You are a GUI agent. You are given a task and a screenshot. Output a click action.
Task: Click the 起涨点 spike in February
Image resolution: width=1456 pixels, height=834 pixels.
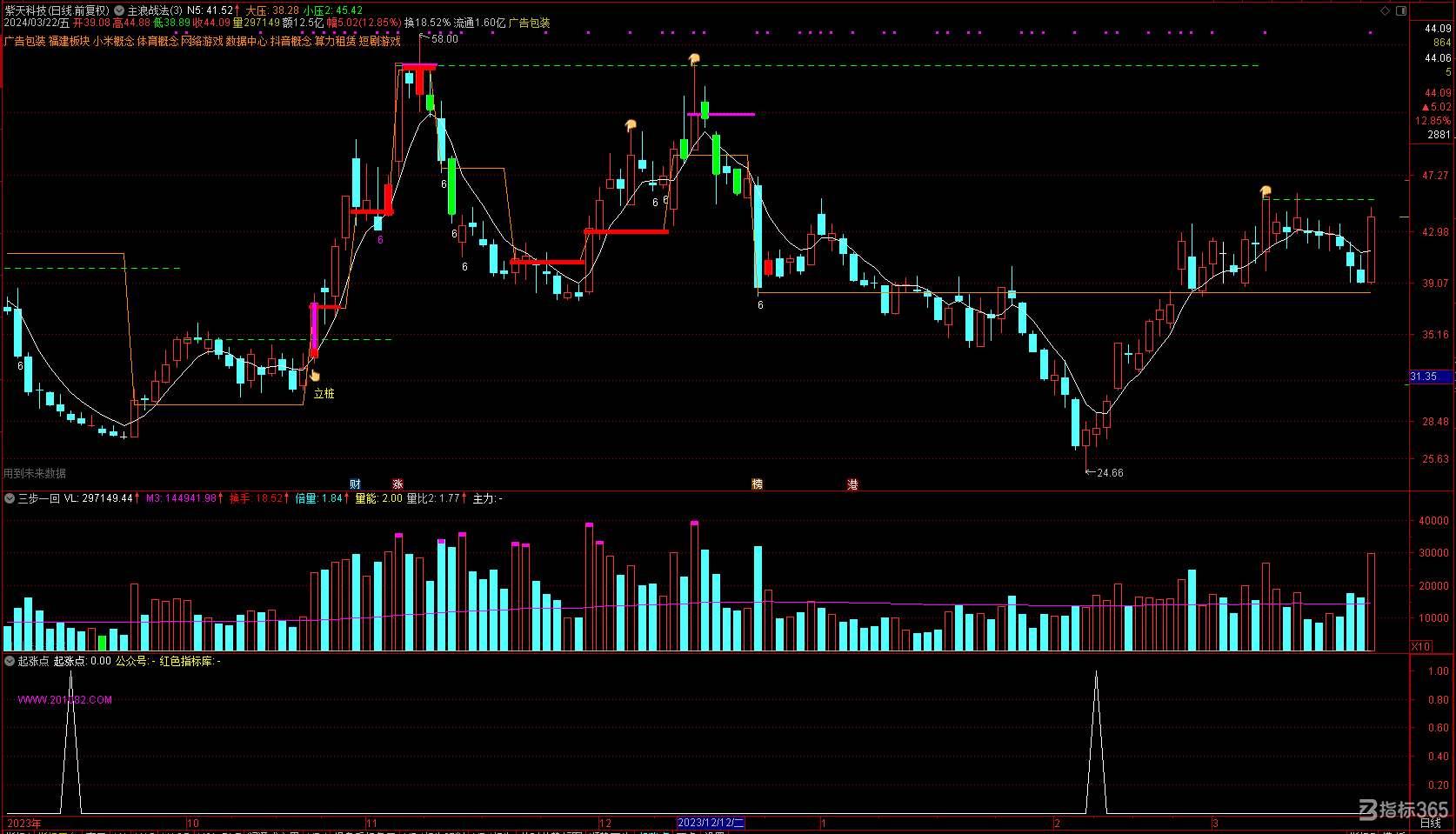1096,742
